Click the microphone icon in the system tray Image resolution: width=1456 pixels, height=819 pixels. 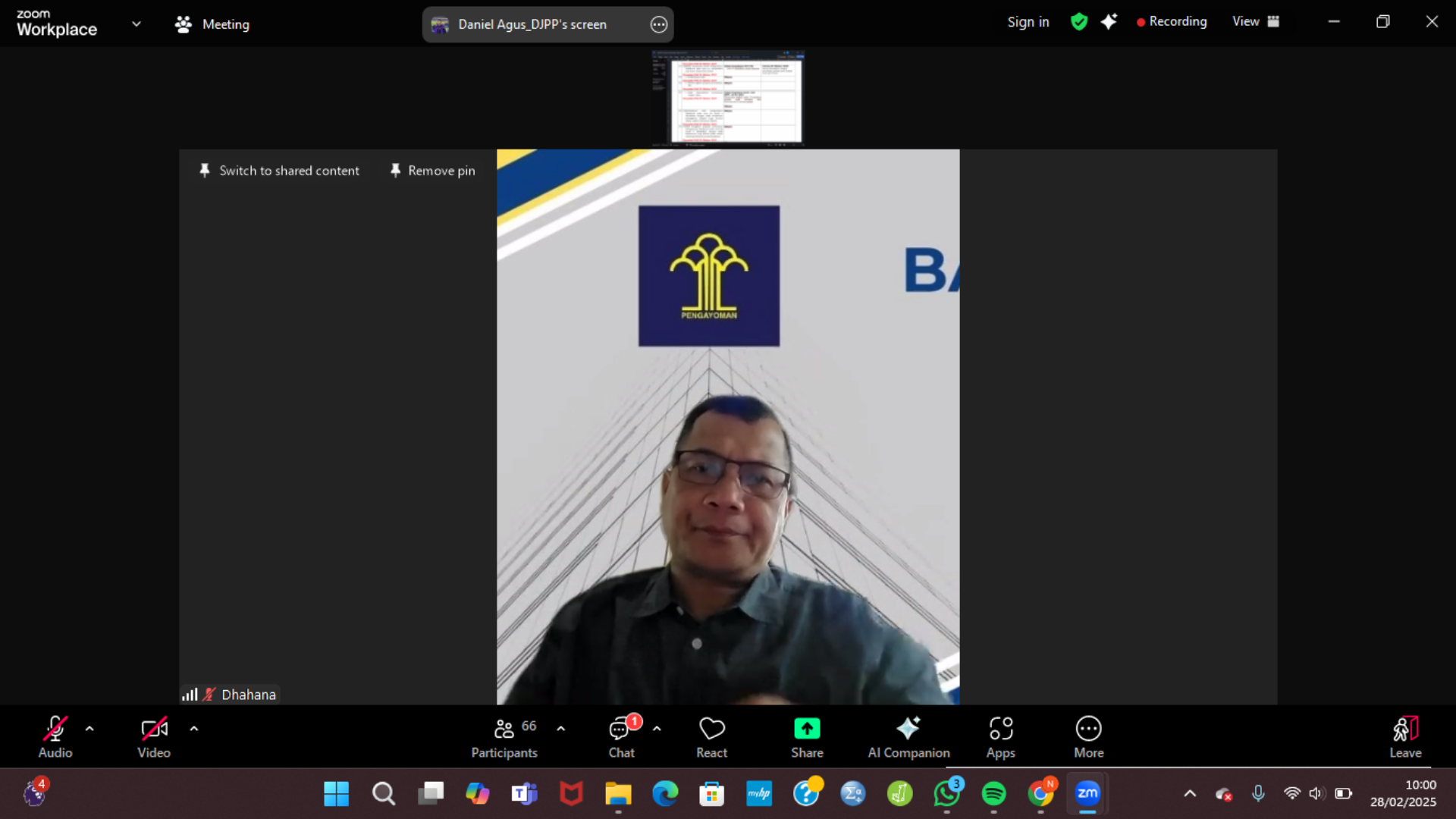click(1258, 794)
